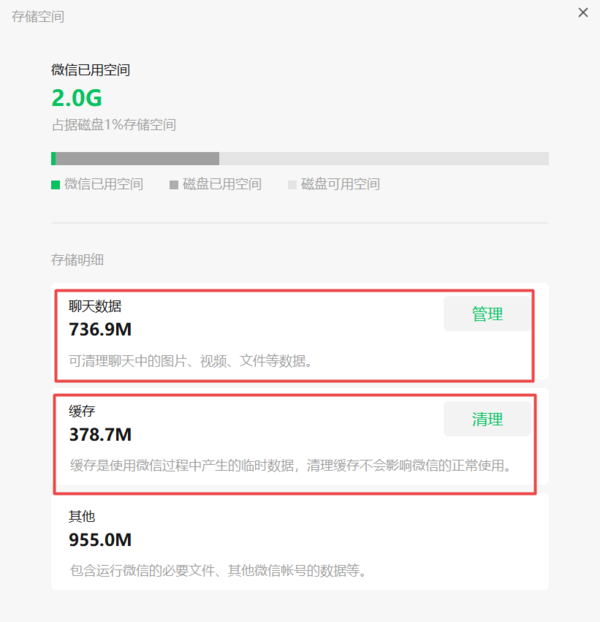The image size is (600, 622).
Task: Click the light gray 磁盘可用空间 legend square
Action: pyautogui.click(x=292, y=184)
